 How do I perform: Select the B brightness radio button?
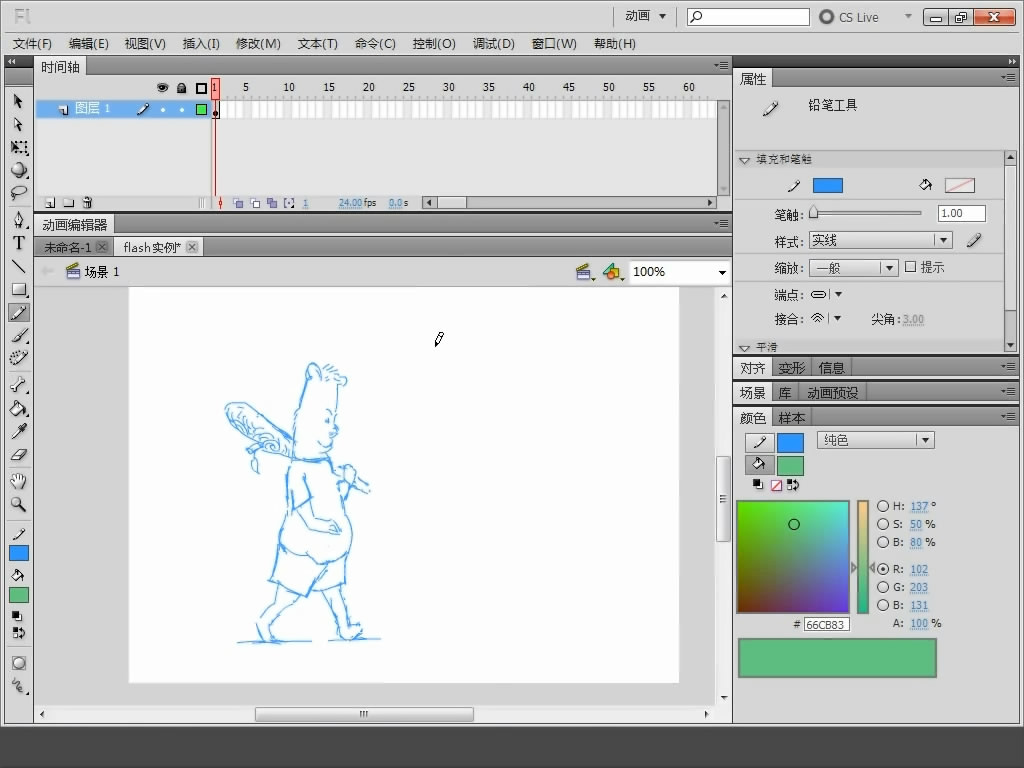pos(883,542)
